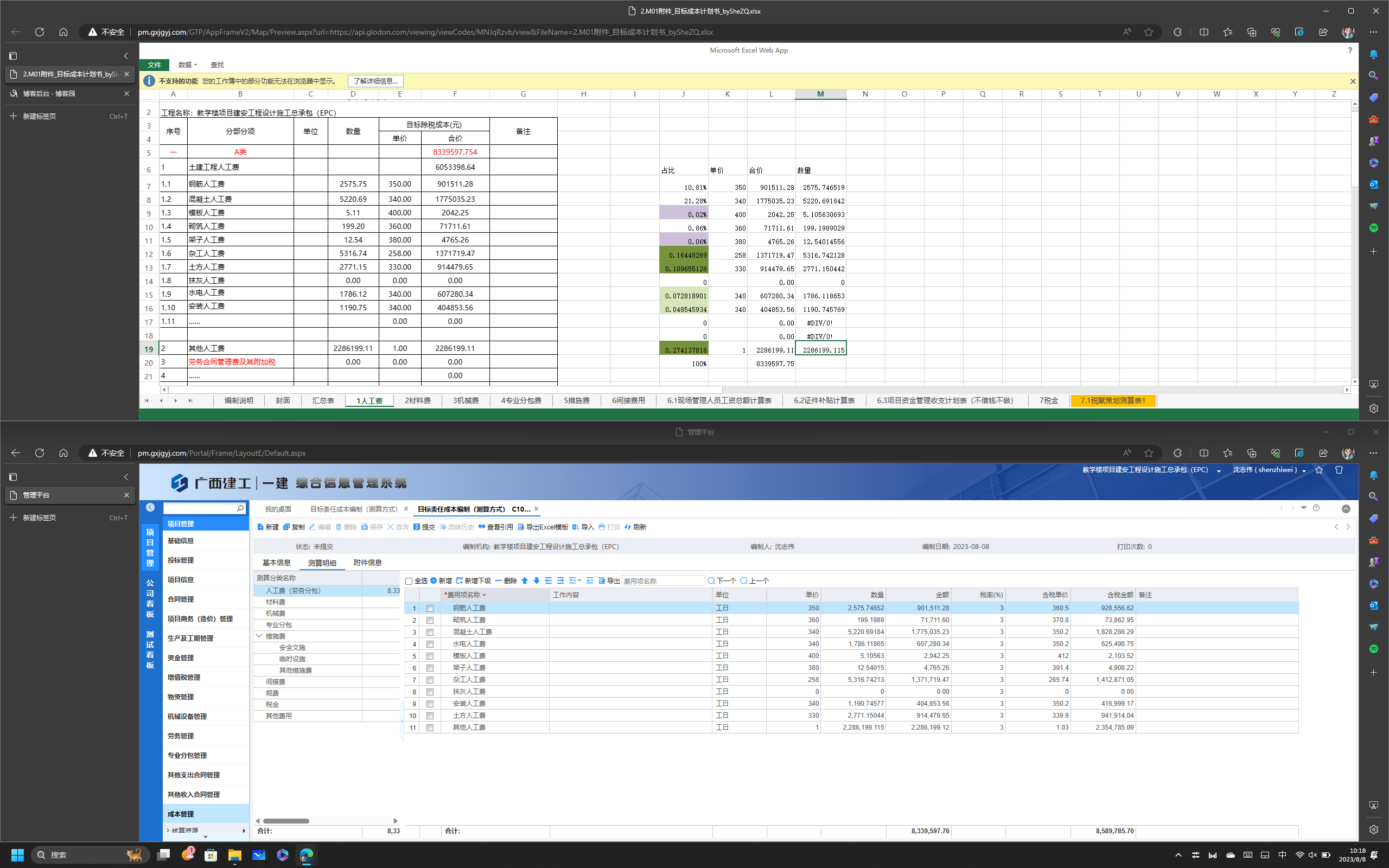Switch to the 基本信息 tab
The height and width of the screenshot is (868, 1389).
(277, 563)
